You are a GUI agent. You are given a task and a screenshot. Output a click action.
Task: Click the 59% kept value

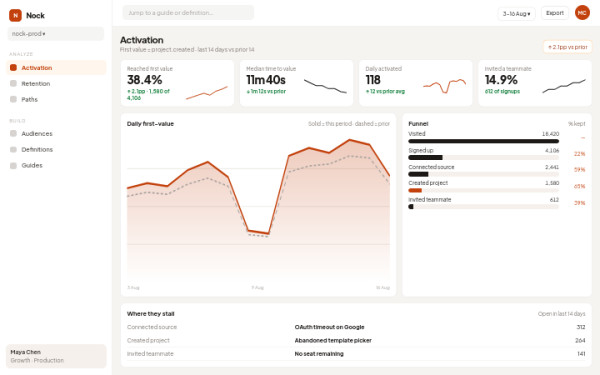click(x=579, y=170)
